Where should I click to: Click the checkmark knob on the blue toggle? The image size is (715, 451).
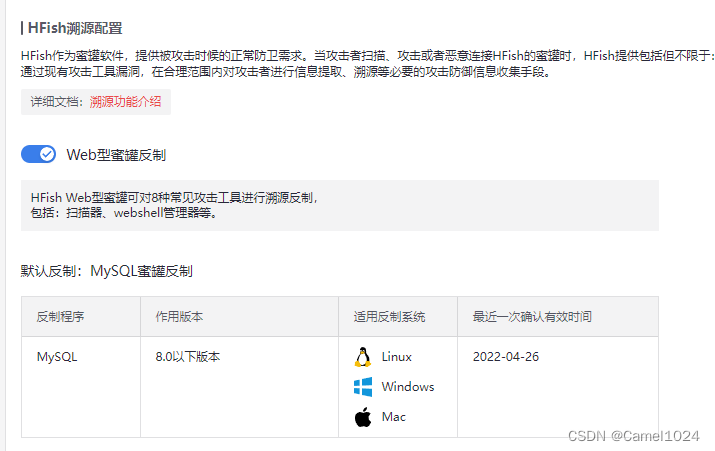47,154
